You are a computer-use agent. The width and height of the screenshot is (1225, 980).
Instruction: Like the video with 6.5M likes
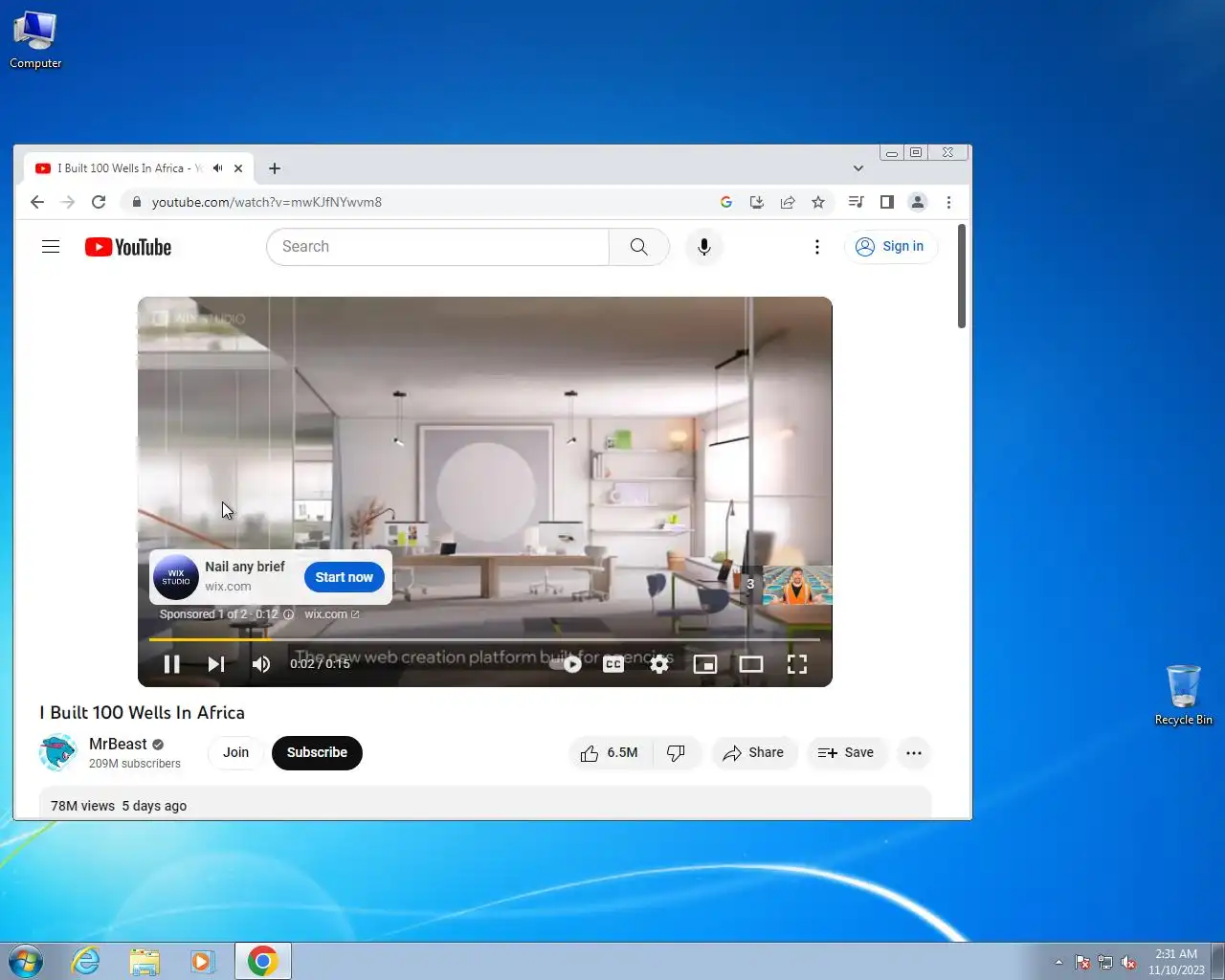point(610,753)
